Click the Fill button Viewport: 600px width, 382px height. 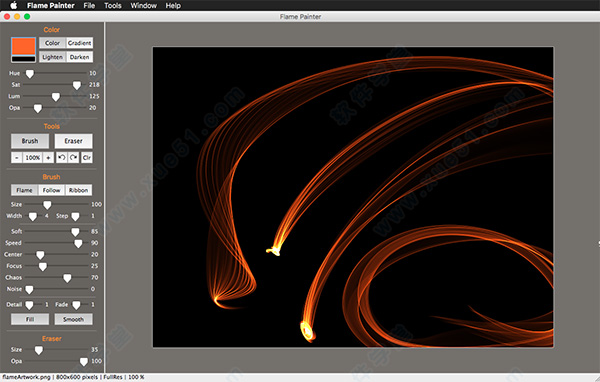pos(30,319)
